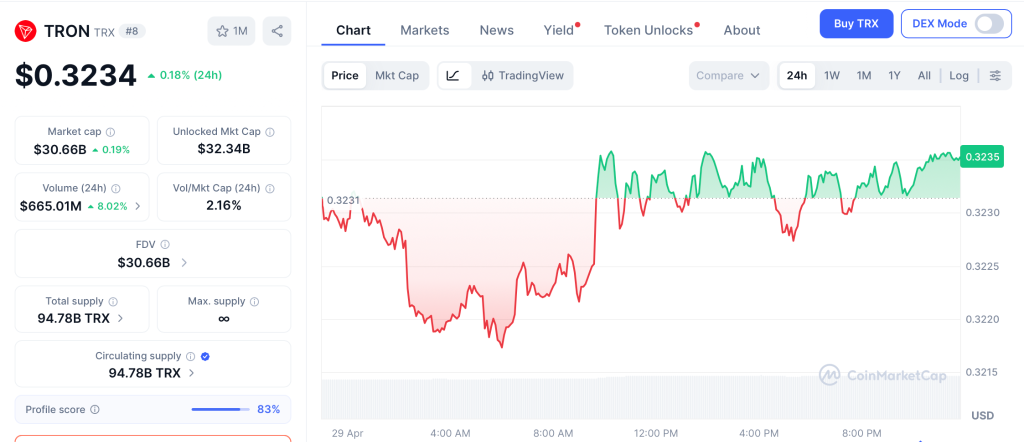Select the line chart type icon

453,75
